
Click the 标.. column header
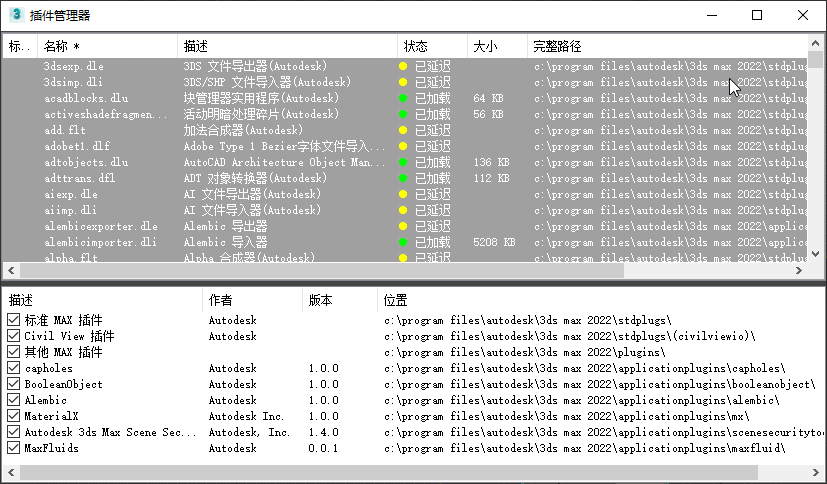20,46
